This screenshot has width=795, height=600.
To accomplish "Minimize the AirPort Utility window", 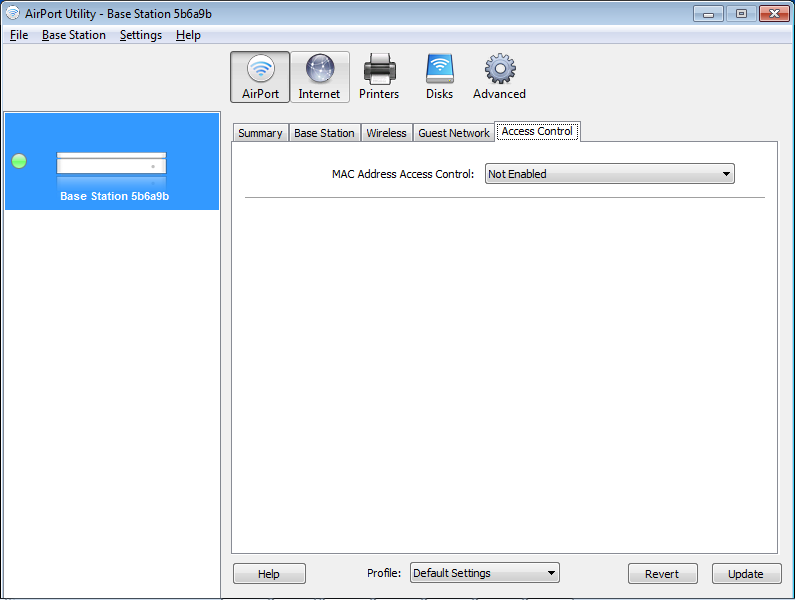I will pyautogui.click(x=708, y=14).
